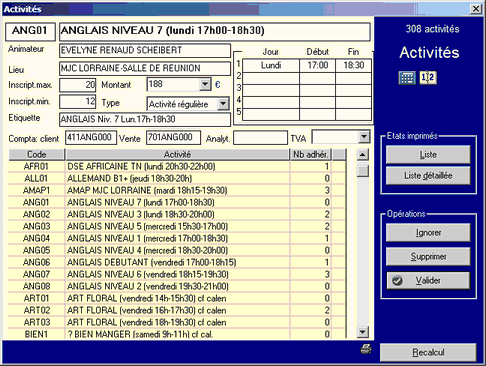Click Nb adhér. value for AMAP1

[x=311, y=190]
